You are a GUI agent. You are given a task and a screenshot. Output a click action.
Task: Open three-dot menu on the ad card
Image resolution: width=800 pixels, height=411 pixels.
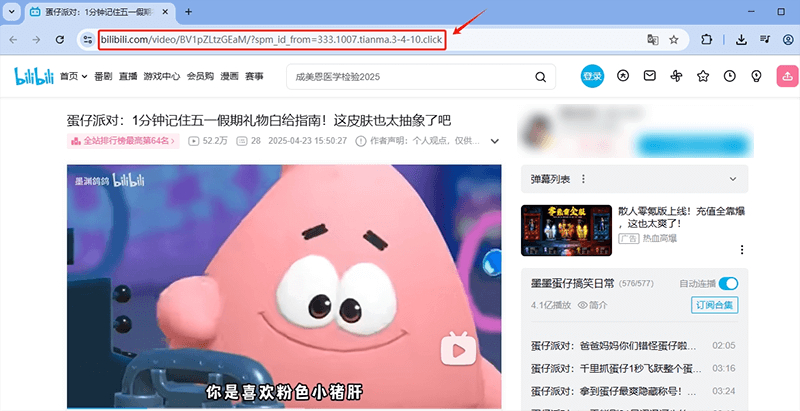pyautogui.click(x=742, y=250)
